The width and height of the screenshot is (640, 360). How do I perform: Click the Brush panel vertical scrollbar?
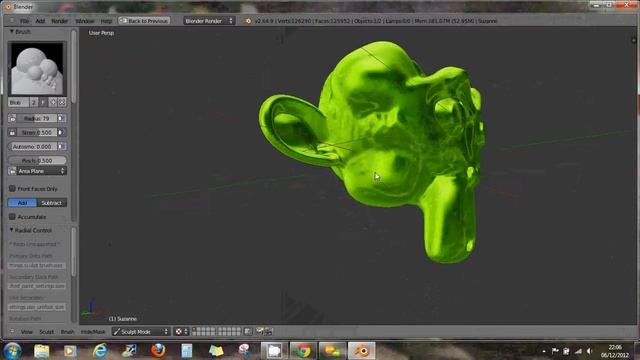tap(74, 67)
